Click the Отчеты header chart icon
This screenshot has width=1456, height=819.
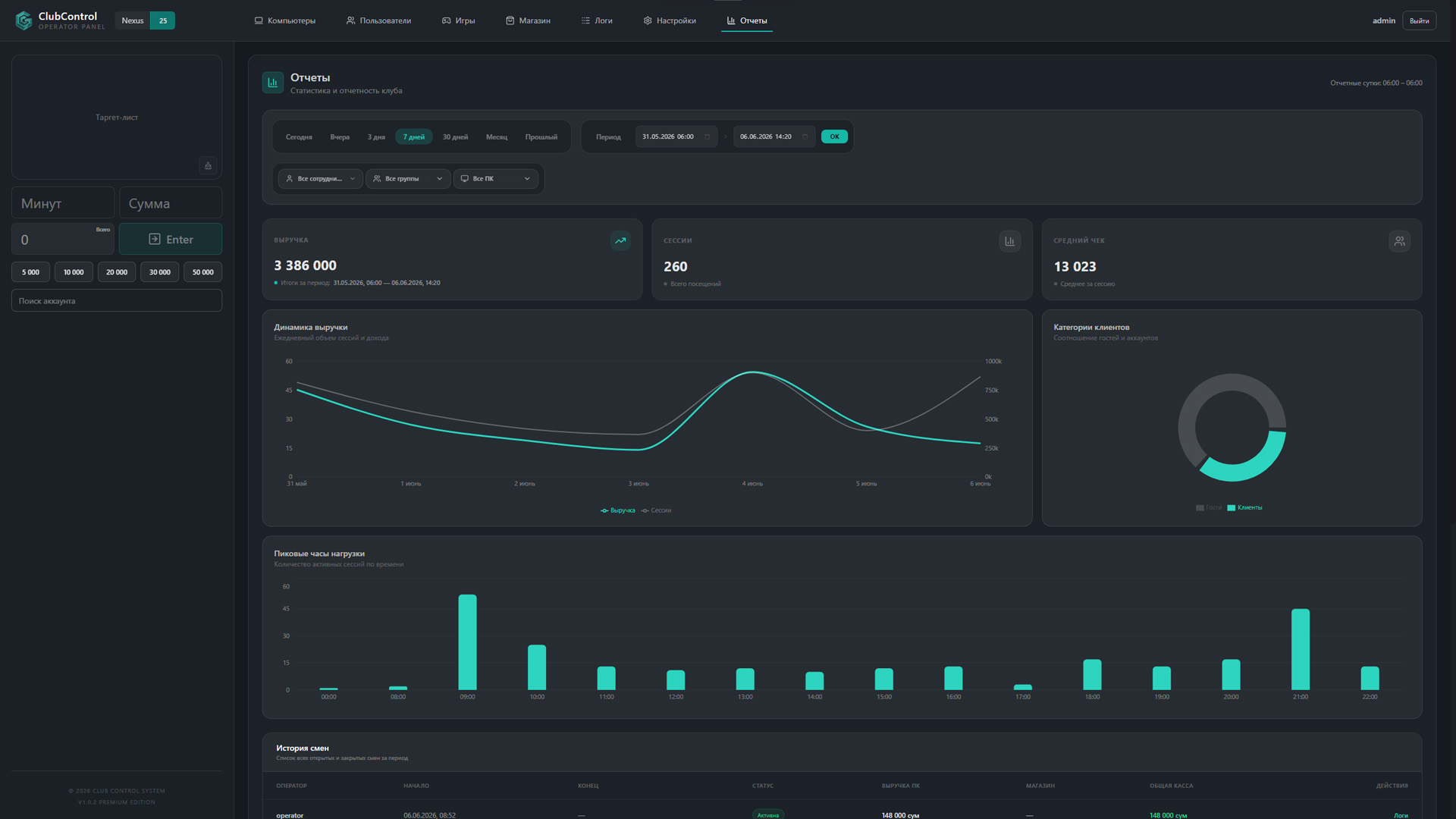(x=273, y=83)
